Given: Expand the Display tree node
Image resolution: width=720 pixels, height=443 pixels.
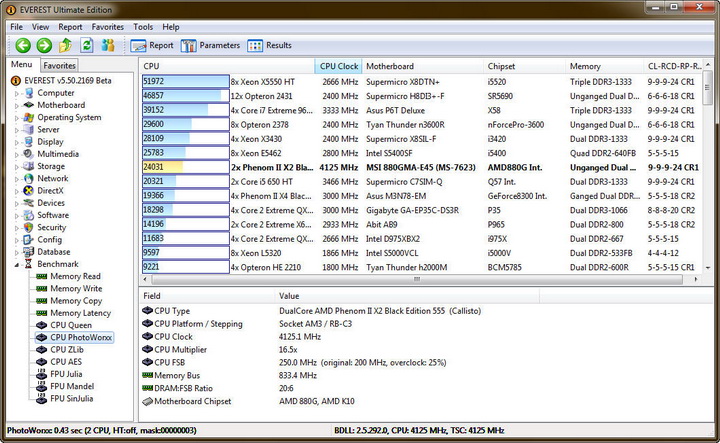Looking at the screenshot, I should click(17, 142).
